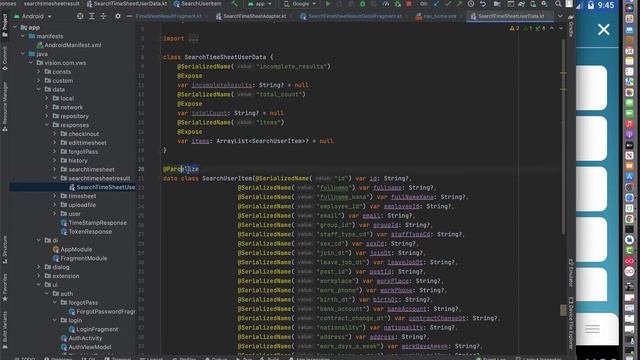
Task: Open the Google device selector dropdown
Action: point(300,4)
